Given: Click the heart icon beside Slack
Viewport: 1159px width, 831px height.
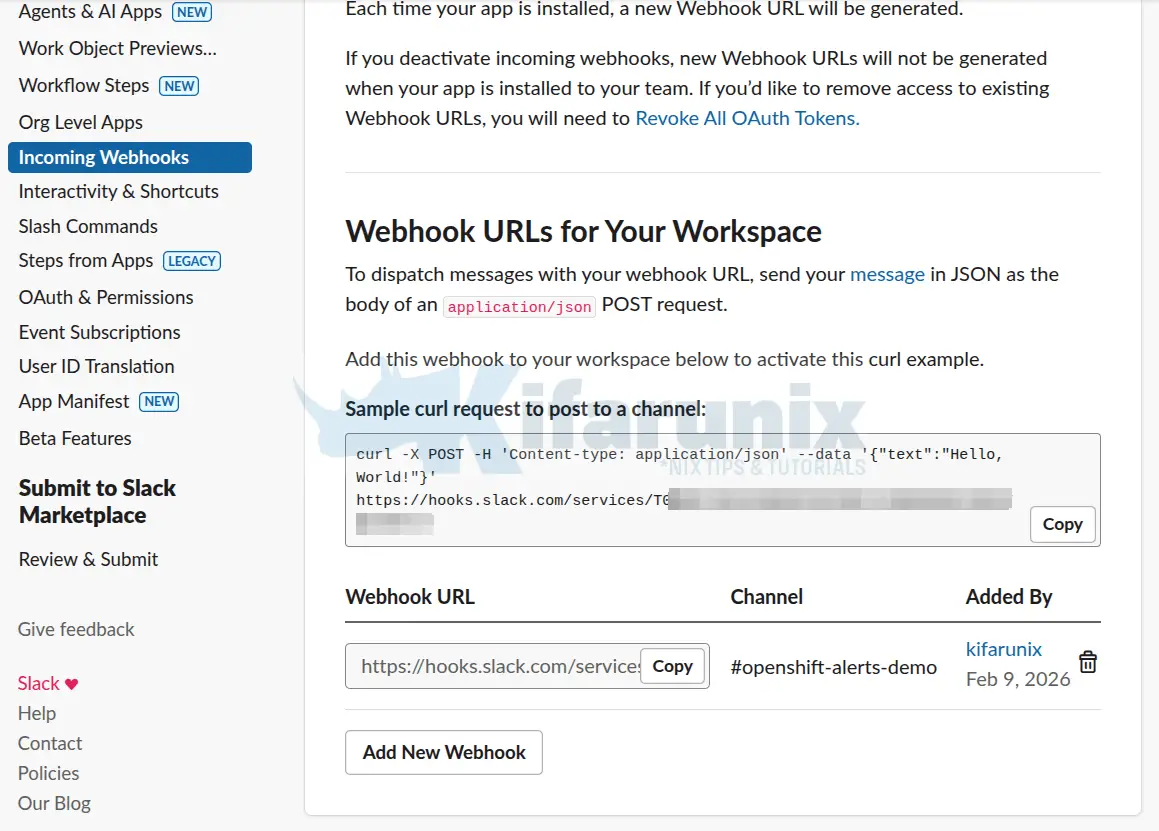Looking at the screenshot, I should coord(72,684).
